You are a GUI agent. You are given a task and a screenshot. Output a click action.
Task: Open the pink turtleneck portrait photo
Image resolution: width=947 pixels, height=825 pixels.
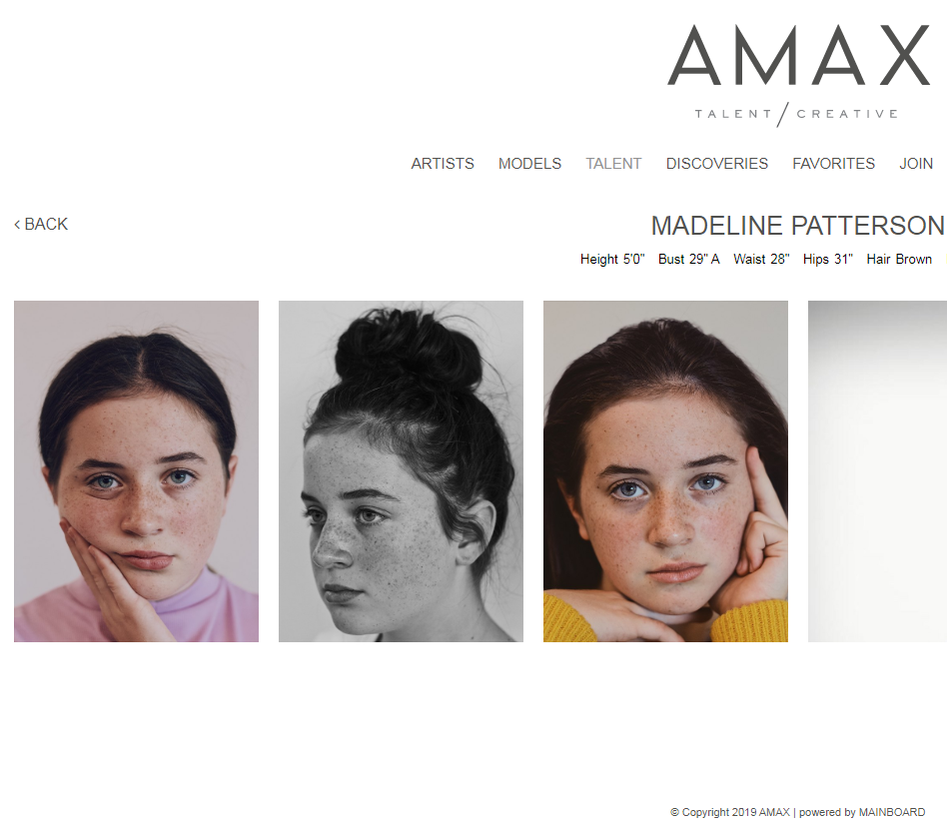click(136, 471)
